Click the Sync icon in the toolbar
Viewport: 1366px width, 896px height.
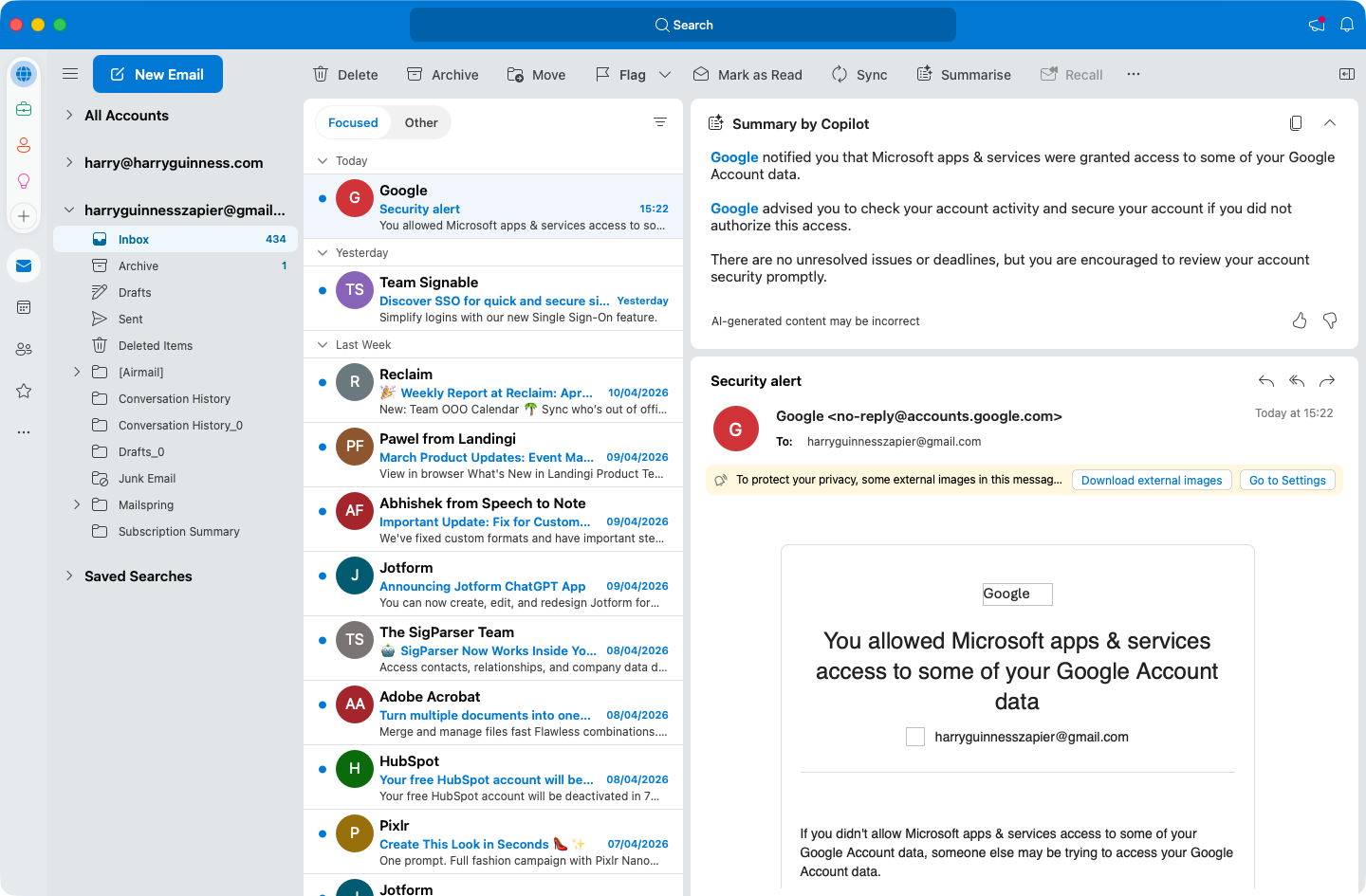[839, 73]
